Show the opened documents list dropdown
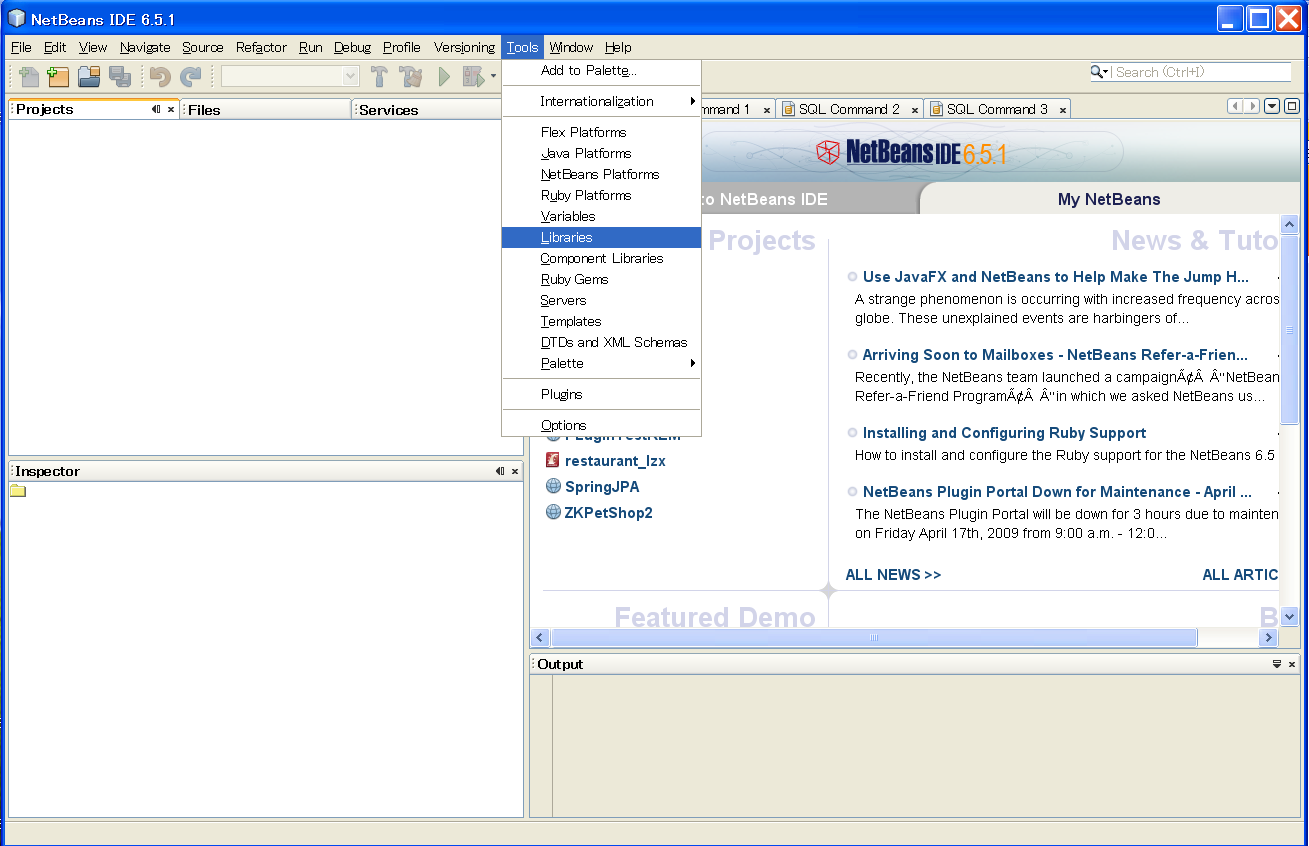The height and width of the screenshot is (846, 1309). coord(1272,106)
